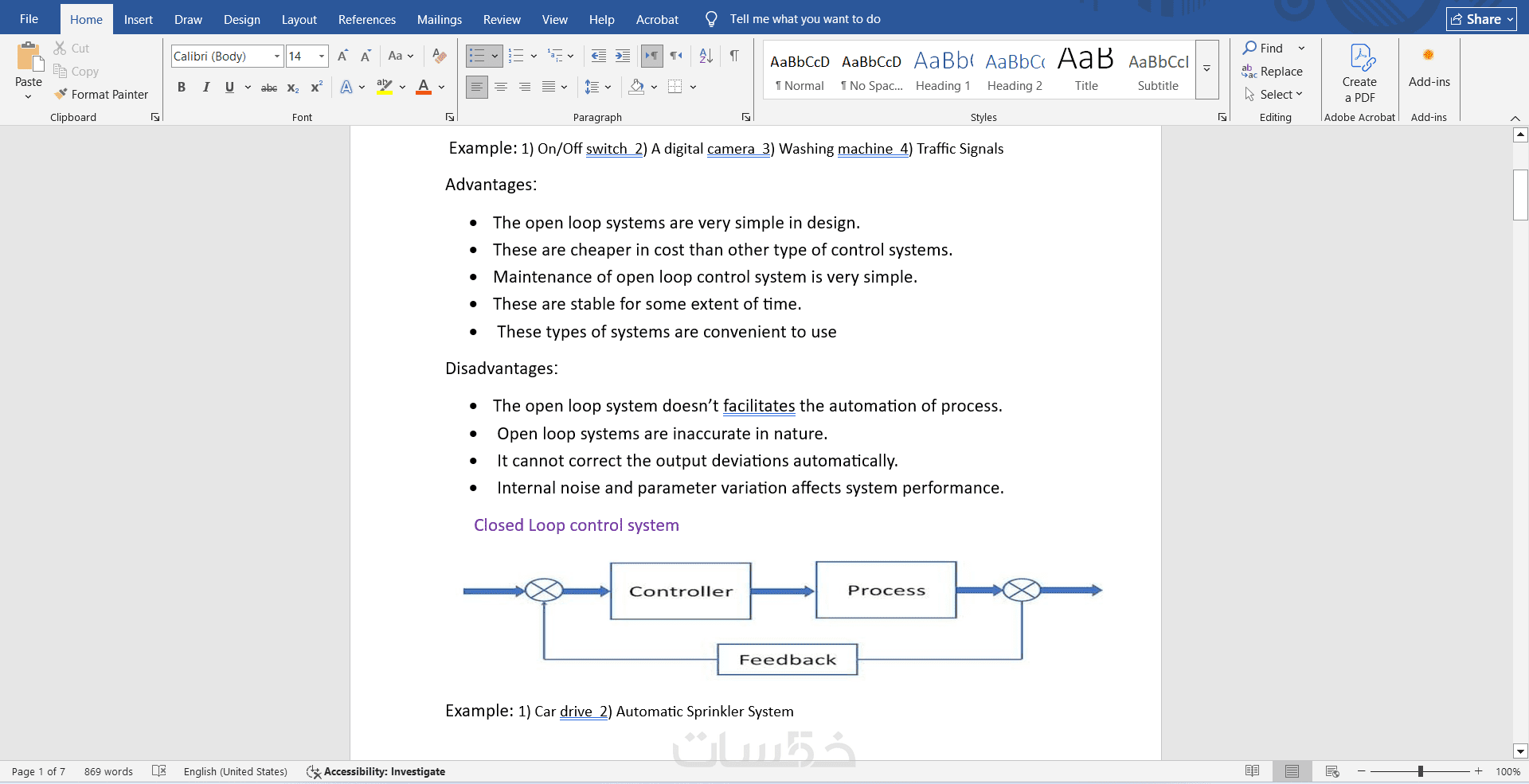
Task: Zoom out with the minus button
Action: [x=1362, y=771]
